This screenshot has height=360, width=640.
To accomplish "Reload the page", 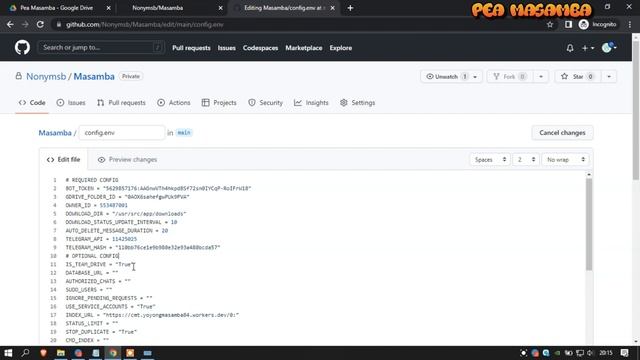I will coord(40,24).
